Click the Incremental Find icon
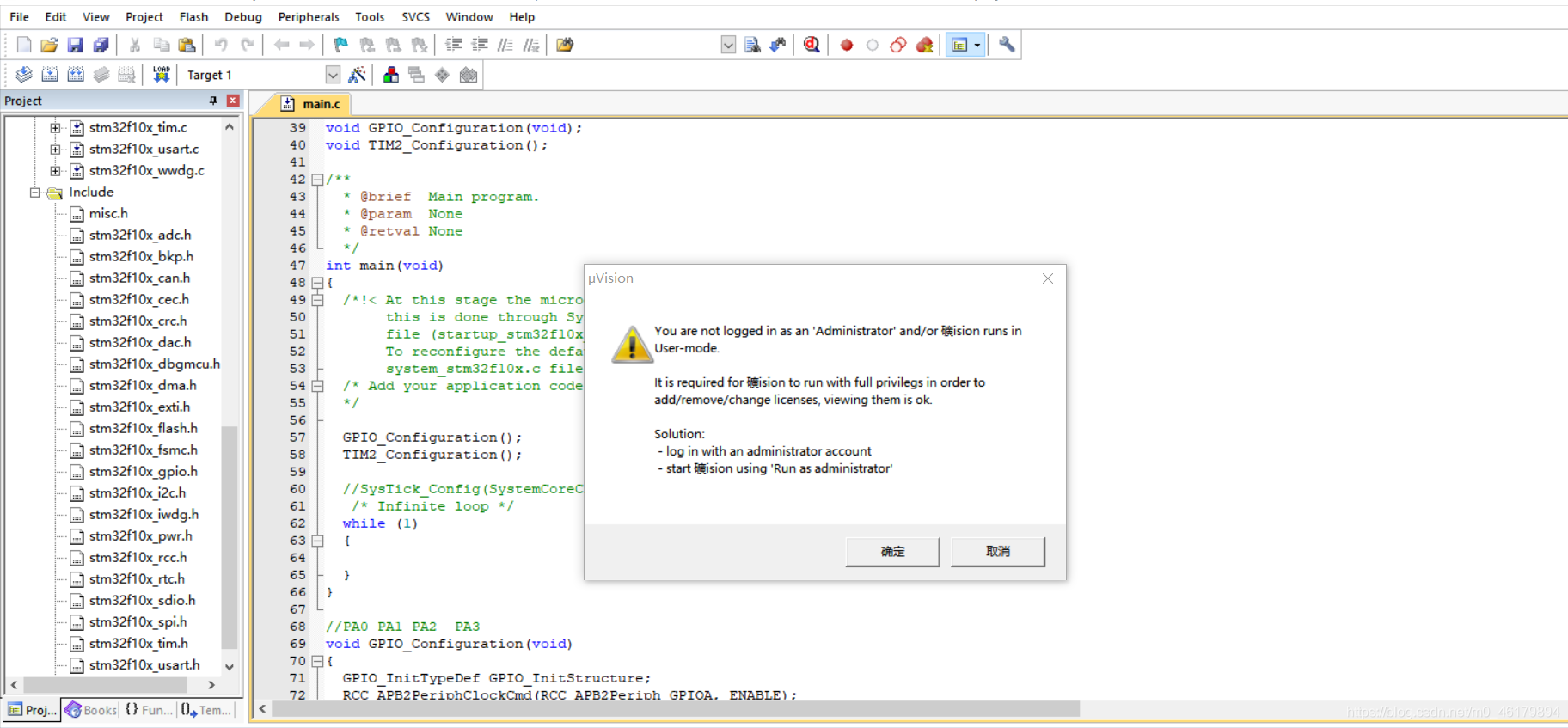Viewport: 1568px width, 728px height. (778, 45)
